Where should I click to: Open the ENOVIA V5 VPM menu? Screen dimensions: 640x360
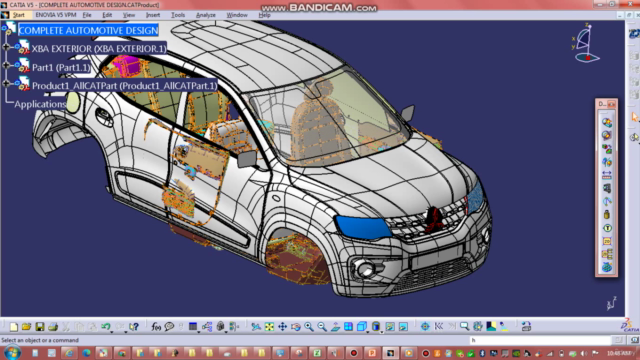pyautogui.click(x=56, y=15)
